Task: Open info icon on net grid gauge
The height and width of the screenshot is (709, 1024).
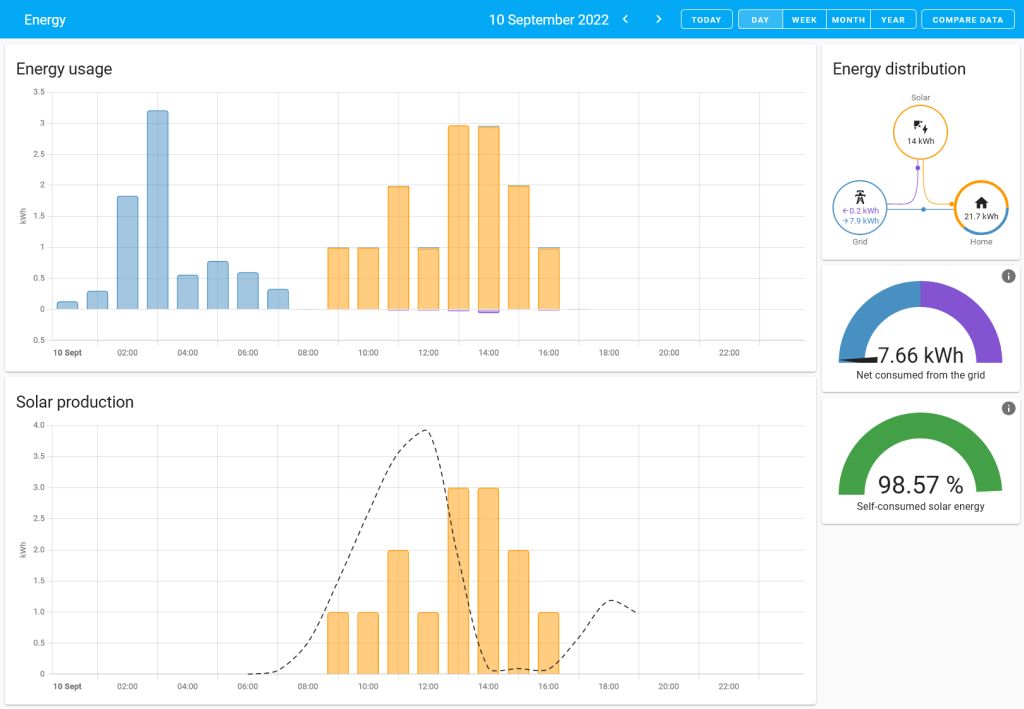Action: pyautogui.click(x=1008, y=276)
